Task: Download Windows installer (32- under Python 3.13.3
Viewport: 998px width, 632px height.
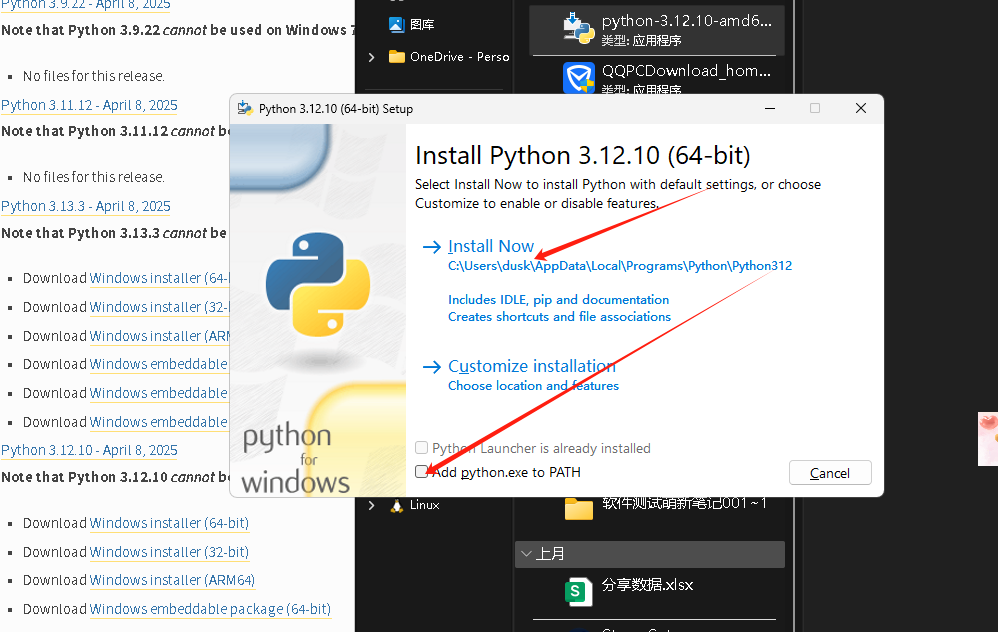Action: (x=159, y=307)
